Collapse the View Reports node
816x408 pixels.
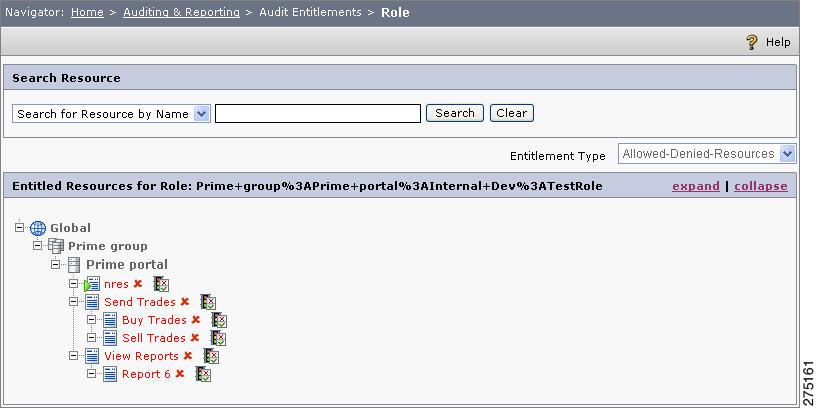[x=73, y=355]
